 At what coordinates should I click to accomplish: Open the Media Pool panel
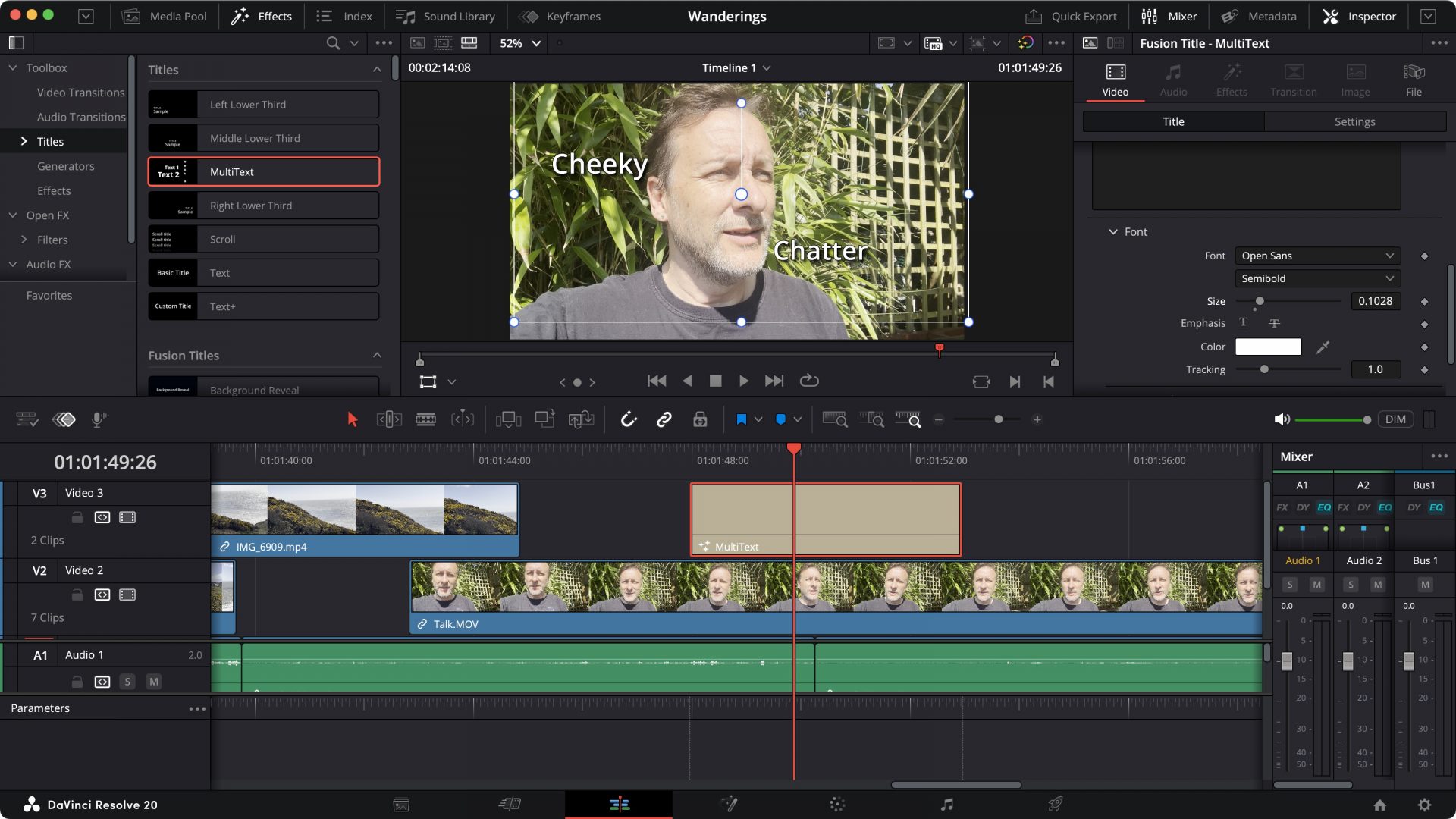165,16
